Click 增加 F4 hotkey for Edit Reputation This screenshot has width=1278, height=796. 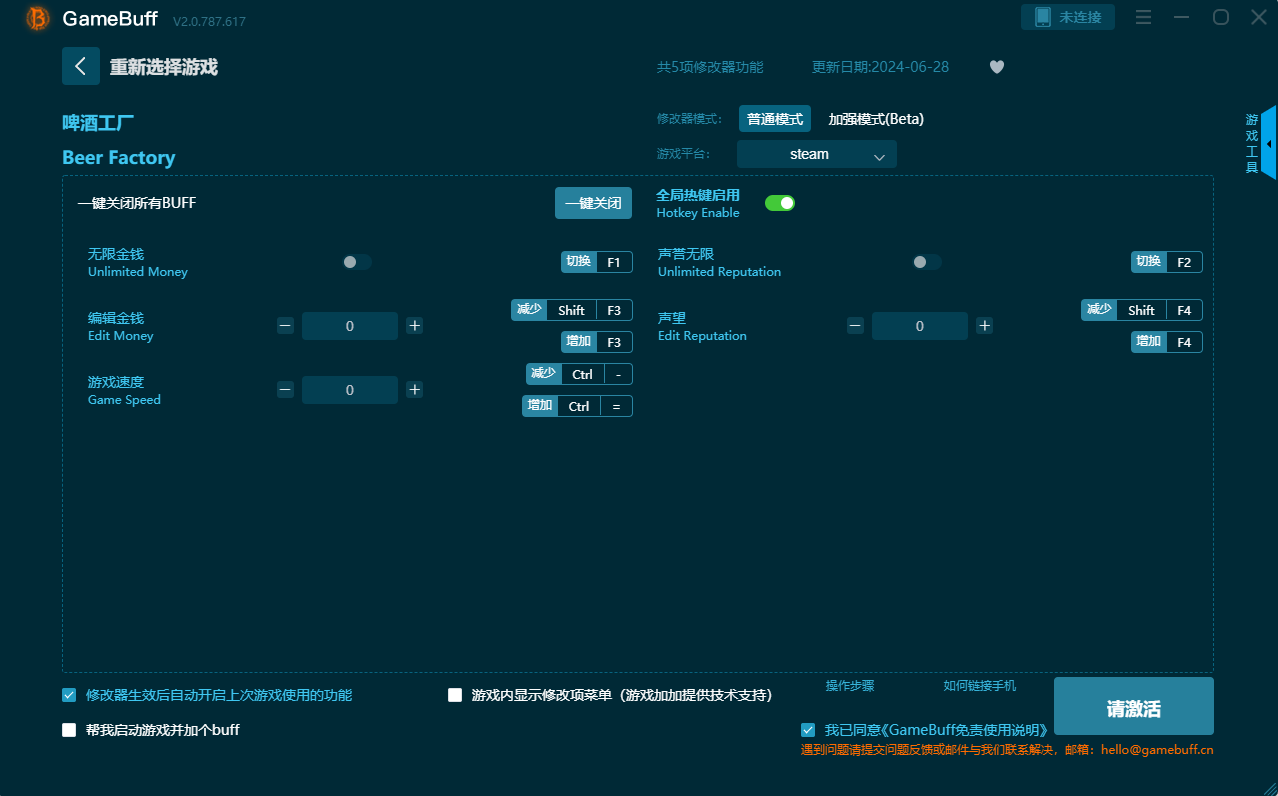(1167, 342)
